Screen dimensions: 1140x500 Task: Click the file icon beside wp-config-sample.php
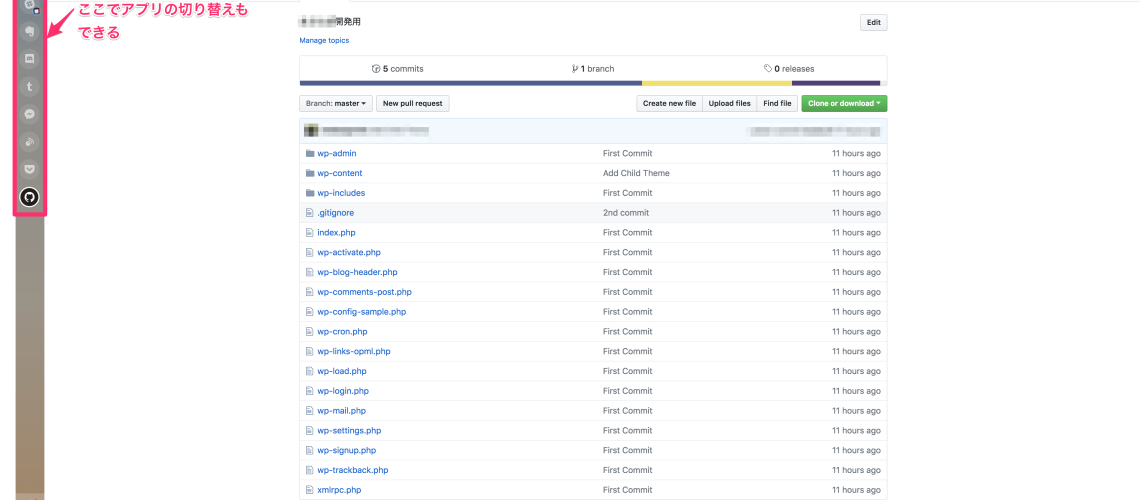click(310, 312)
